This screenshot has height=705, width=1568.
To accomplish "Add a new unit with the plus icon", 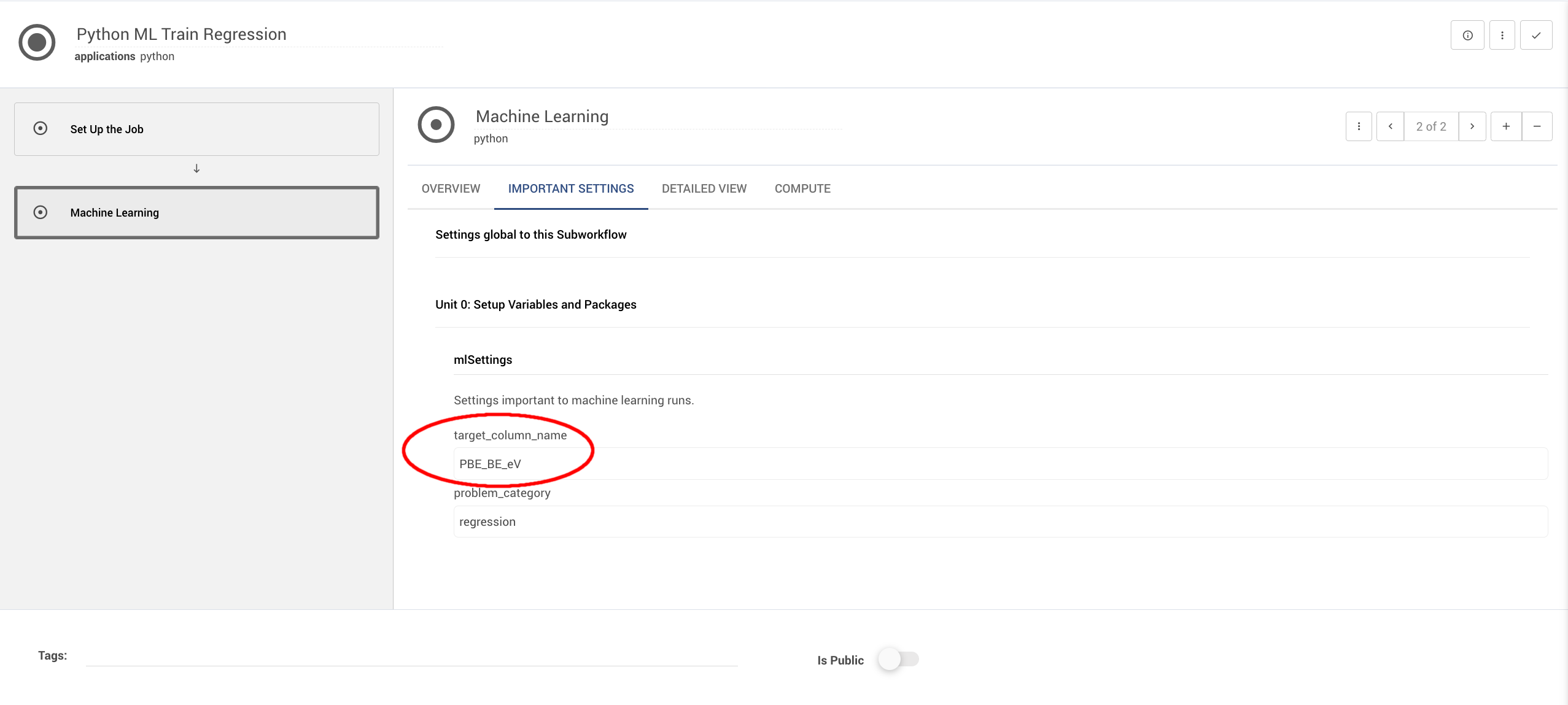I will 1506,126.
